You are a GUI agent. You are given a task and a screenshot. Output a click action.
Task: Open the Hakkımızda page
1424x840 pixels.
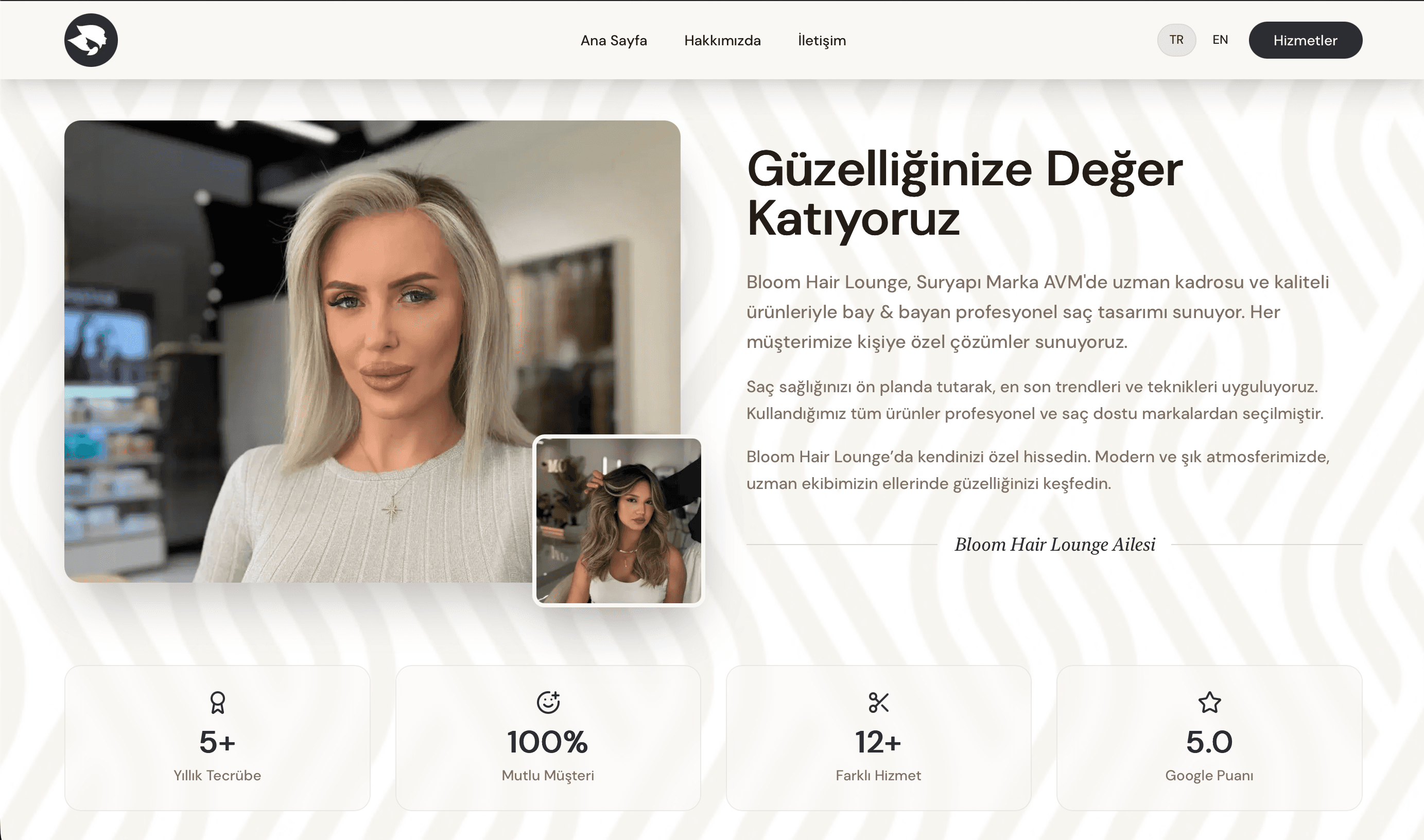(723, 40)
